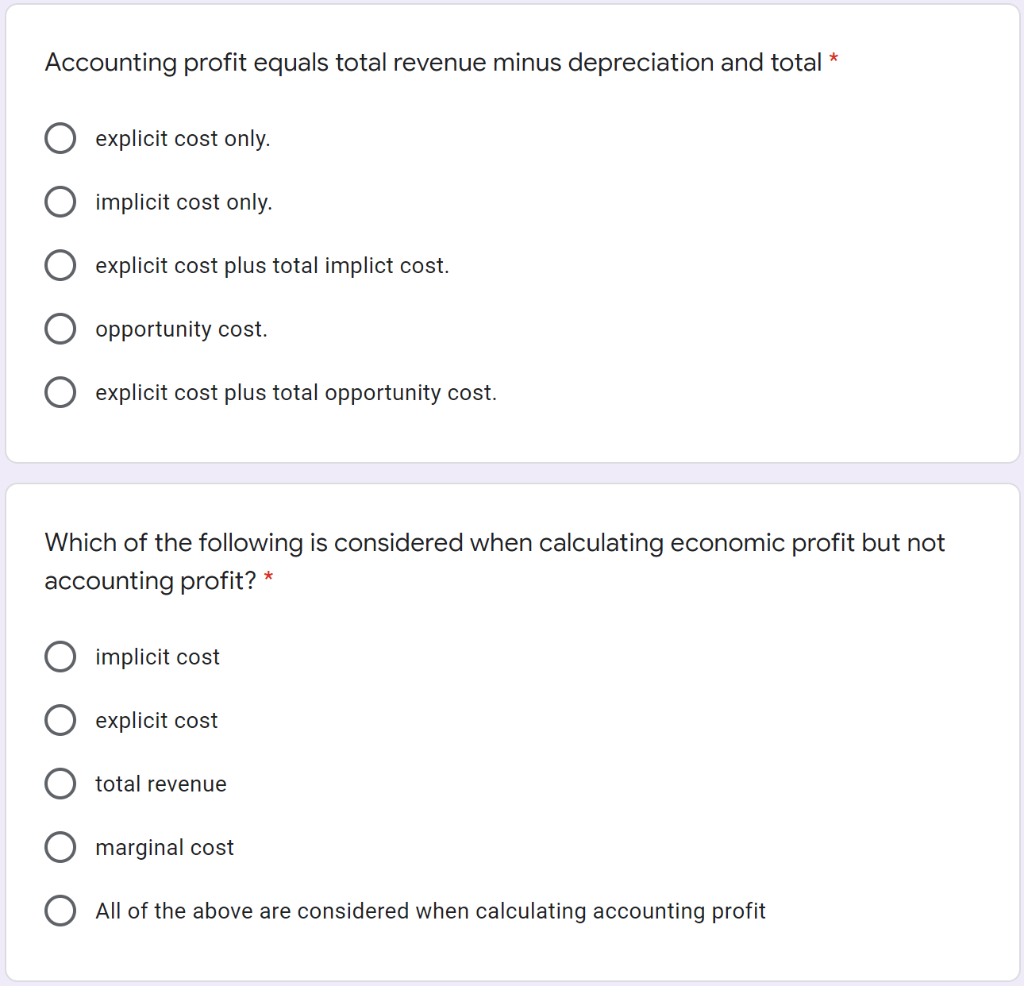The image size is (1024, 986).
Task: Select the 'opportunity cost.' radio button
Action: point(60,328)
